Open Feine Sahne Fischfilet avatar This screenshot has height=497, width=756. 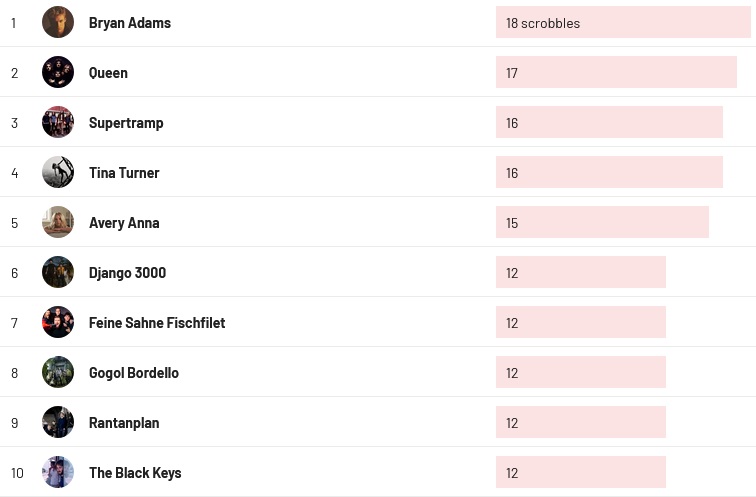(58, 322)
